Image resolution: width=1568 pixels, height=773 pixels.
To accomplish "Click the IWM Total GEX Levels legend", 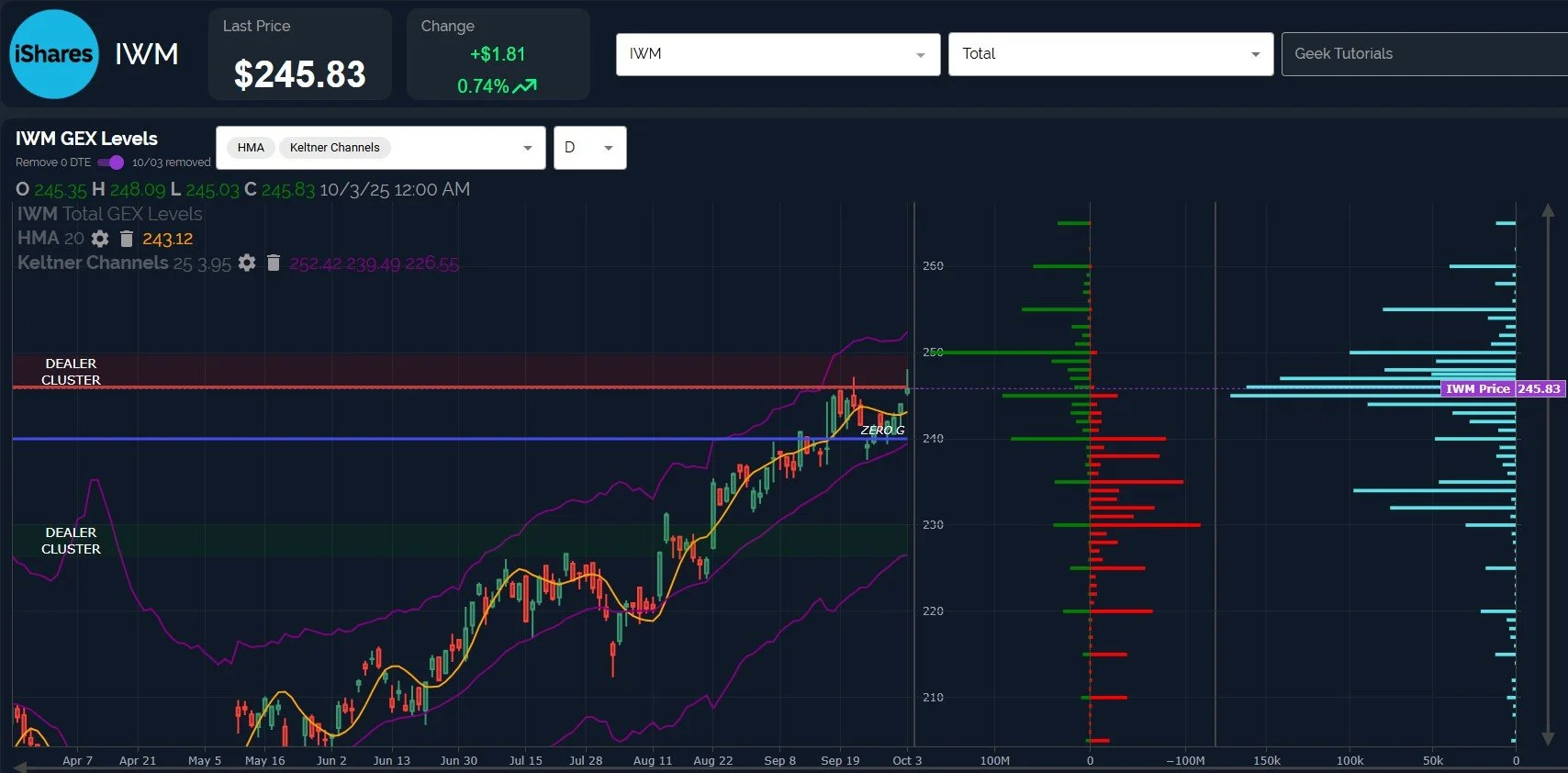I will (109, 214).
